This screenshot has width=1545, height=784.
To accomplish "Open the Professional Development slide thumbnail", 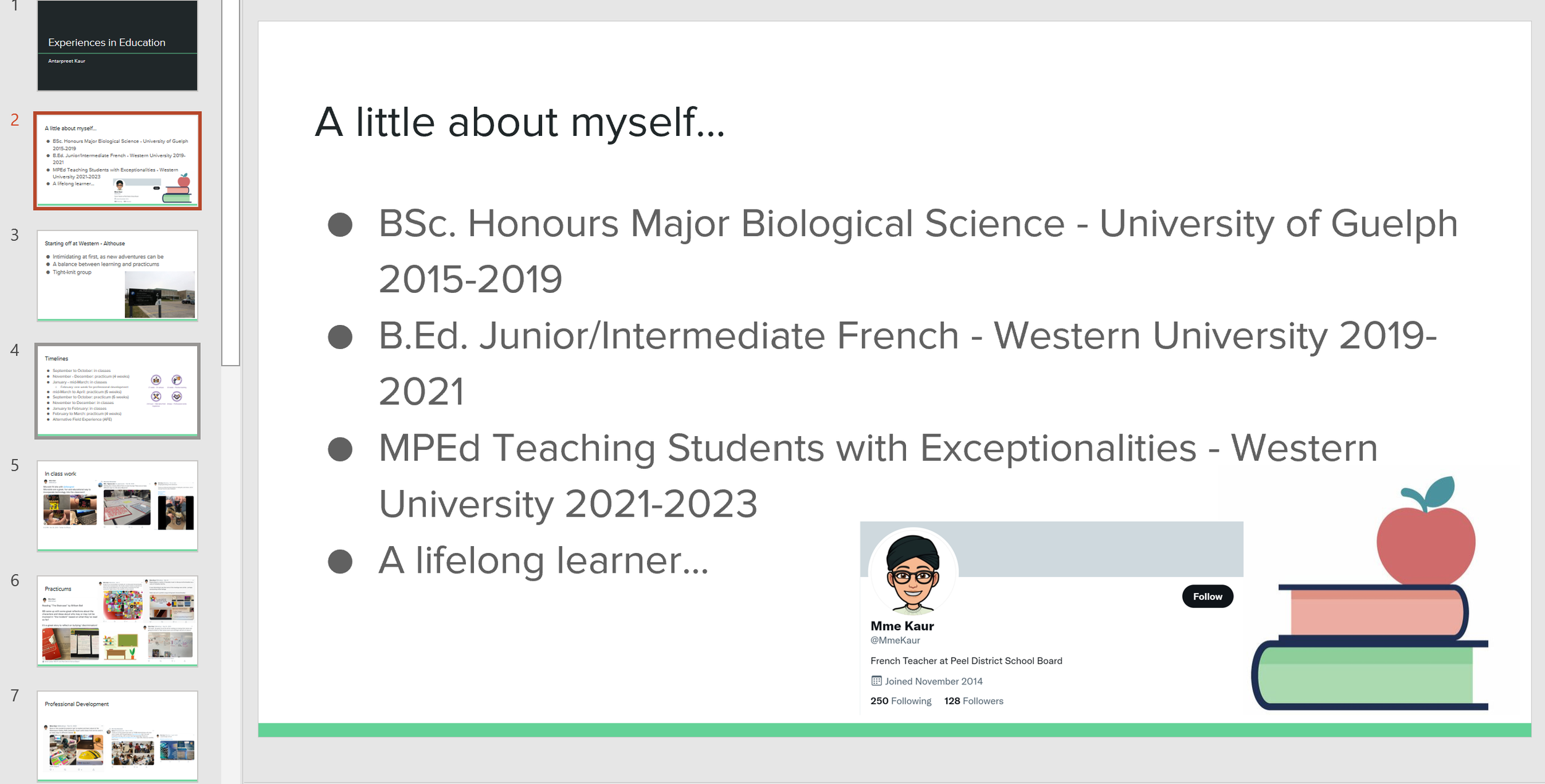I will 117,736.
